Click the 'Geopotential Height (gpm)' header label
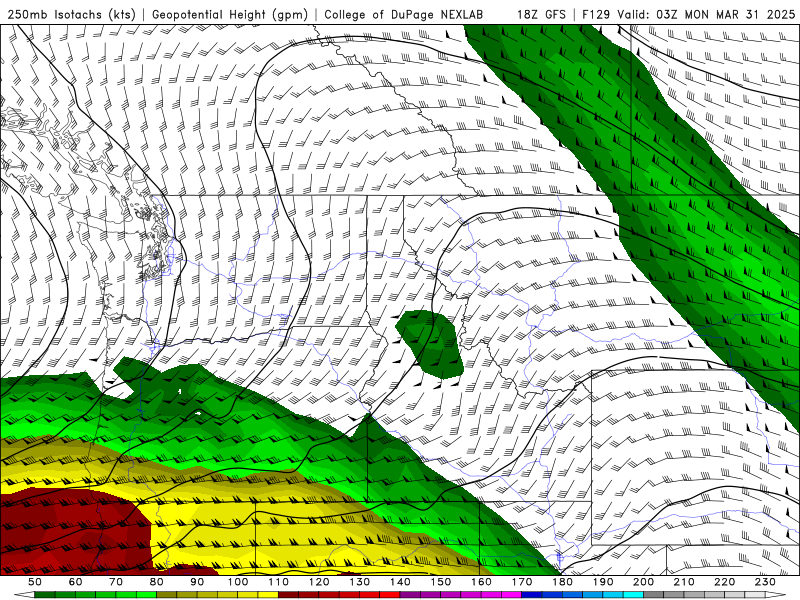 (x=230, y=15)
